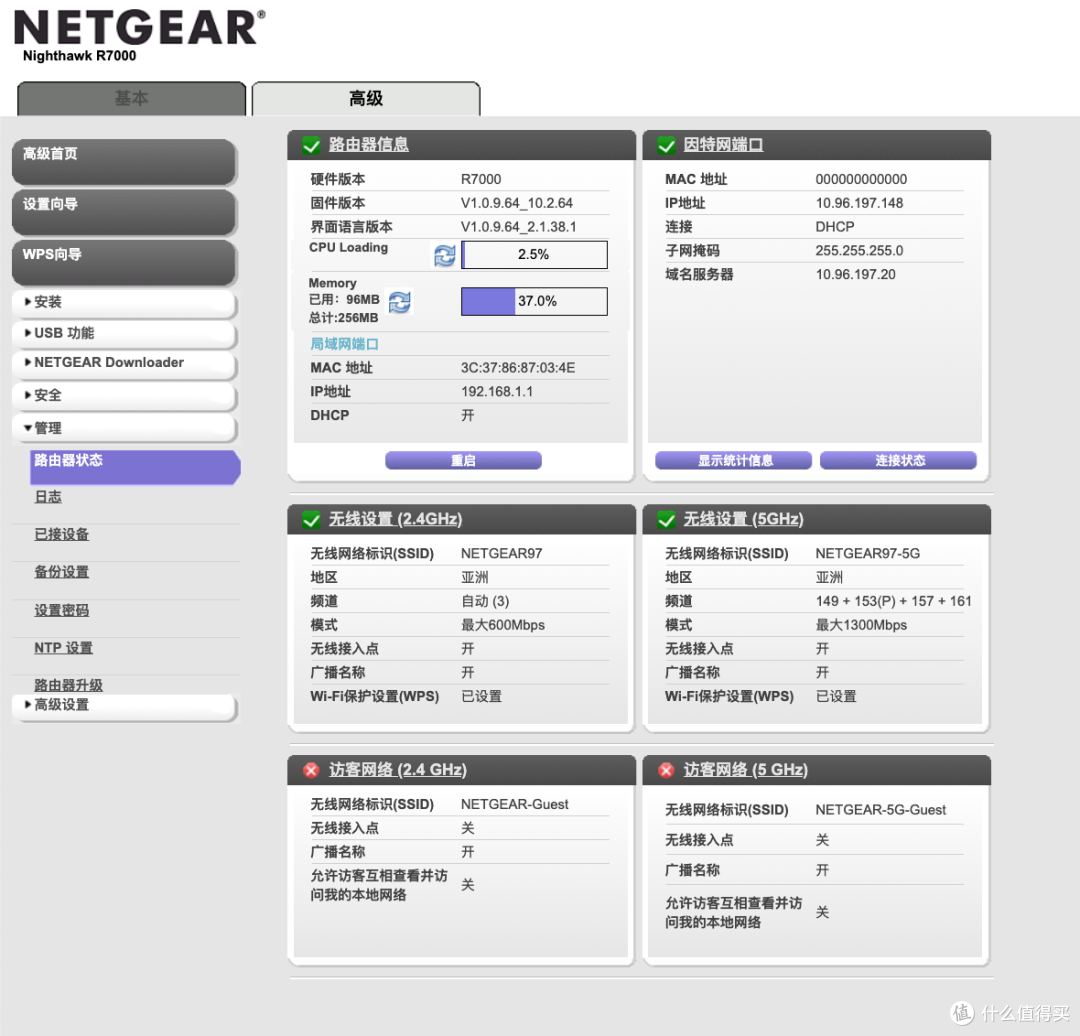Open the 访客网络 (5 GHz) header link
This screenshot has height=1036, width=1080.
coord(746,769)
